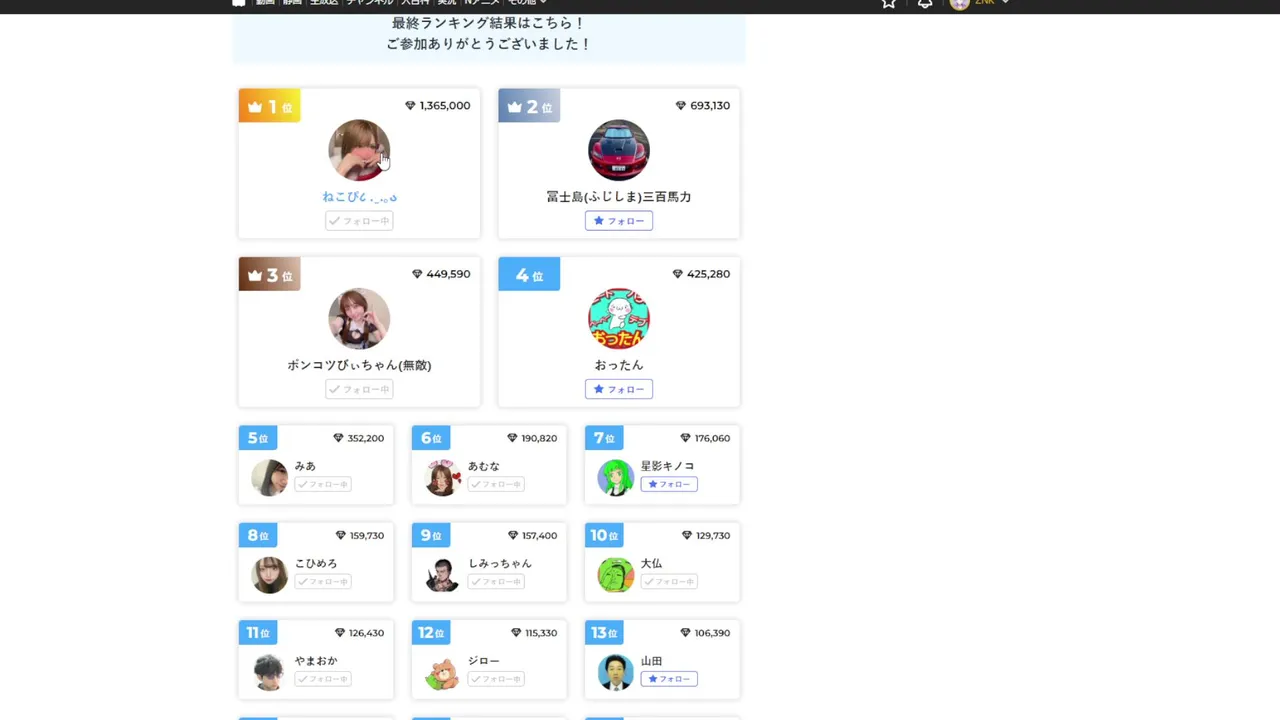Viewport: 1280px width, 720px height.
Task: Open おったん's cartoon avatar
Action: point(619,318)
